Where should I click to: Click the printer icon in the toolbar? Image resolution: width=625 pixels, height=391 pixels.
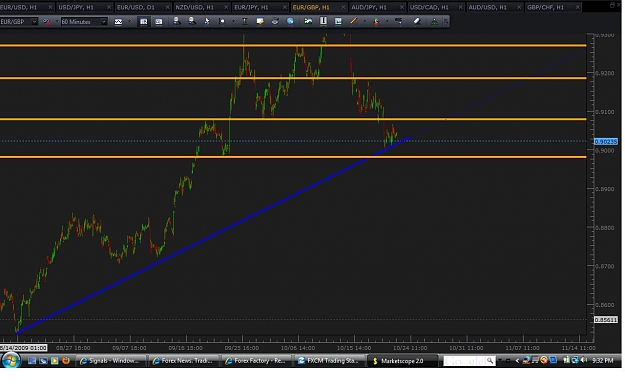pos(275,22)
